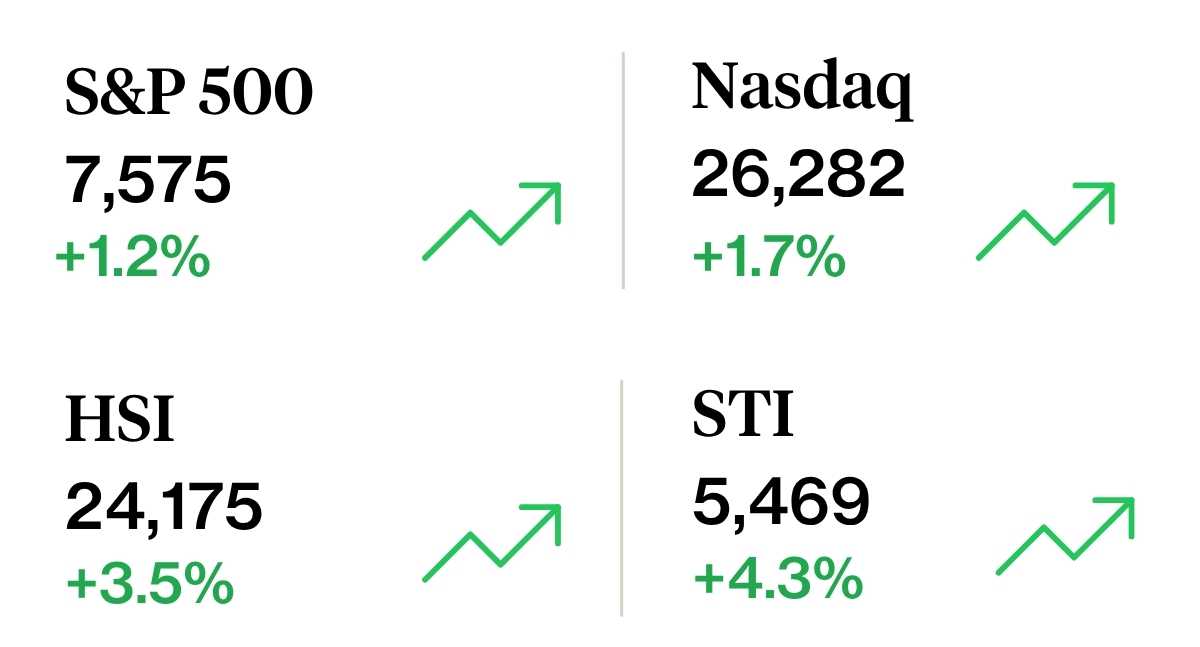Click the +1.2% change figure
1200x647 pixels.
coord(133,258)
